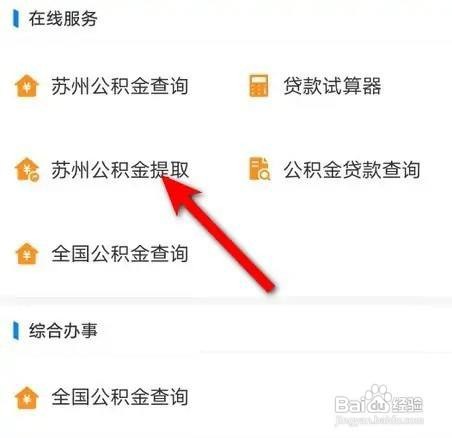The width and height of the screenshot is (452, 438).
Task: Tap the house icon beside 苏州公积金查询
Action: coord(27,86)
